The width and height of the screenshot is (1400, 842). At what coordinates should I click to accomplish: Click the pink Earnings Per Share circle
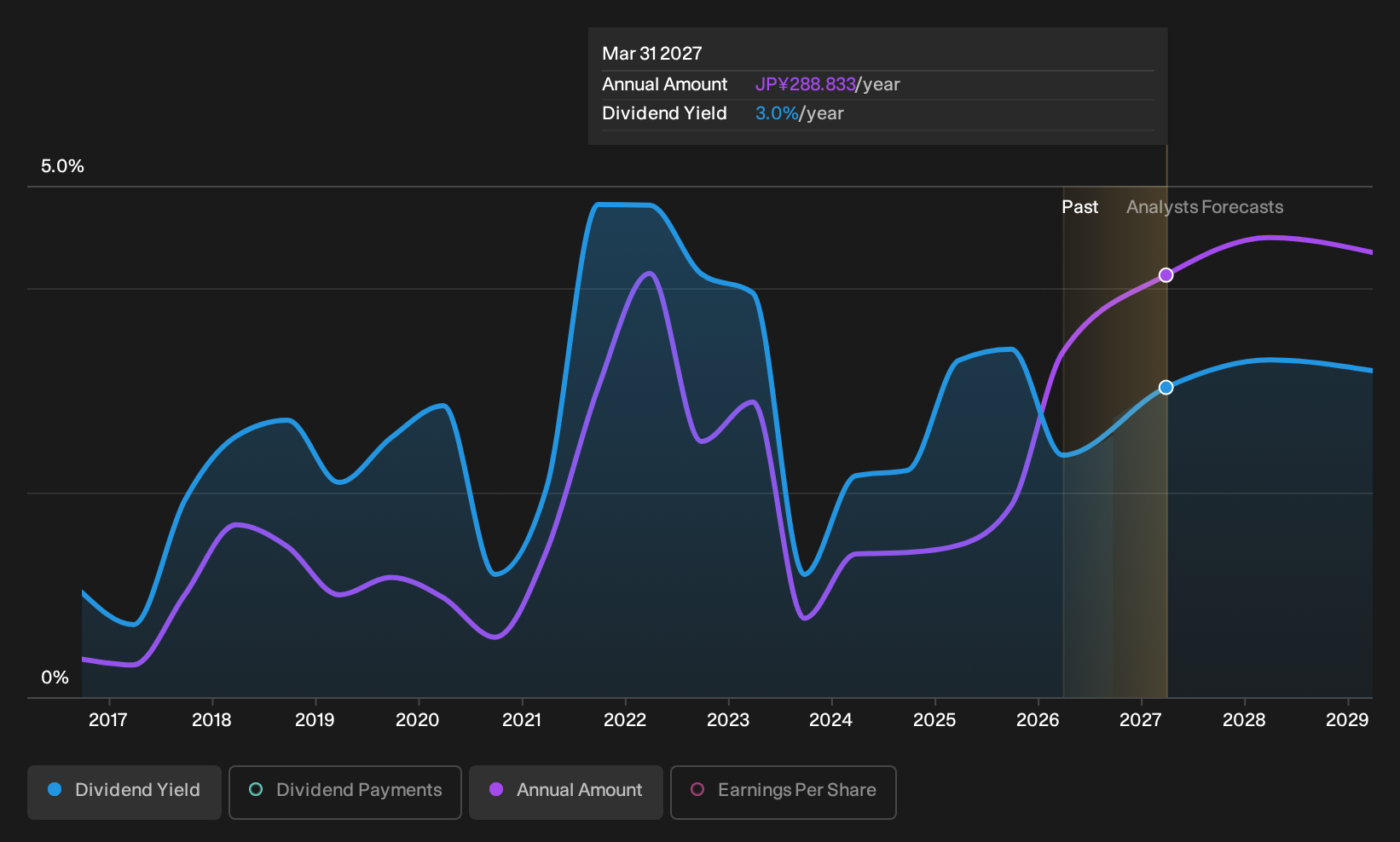[697, 790]
